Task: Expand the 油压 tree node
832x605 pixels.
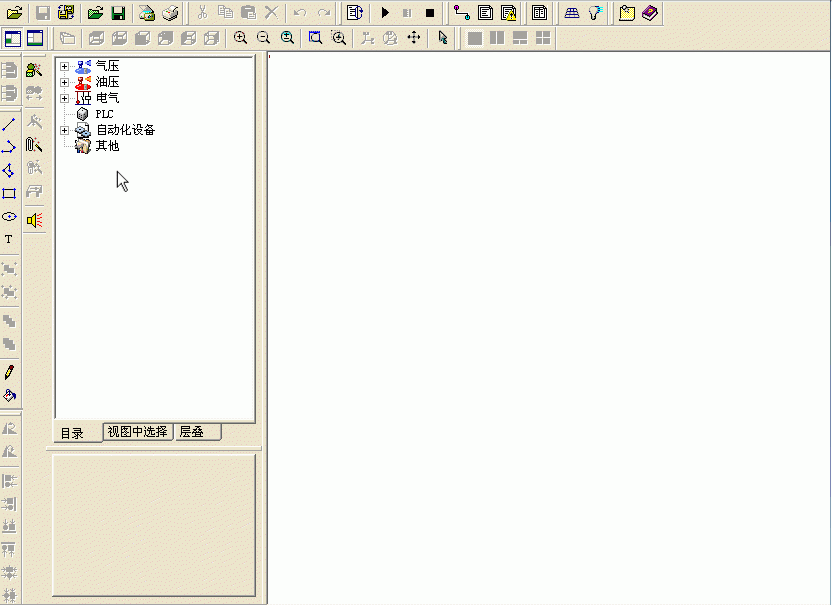Action: [65, 82]
